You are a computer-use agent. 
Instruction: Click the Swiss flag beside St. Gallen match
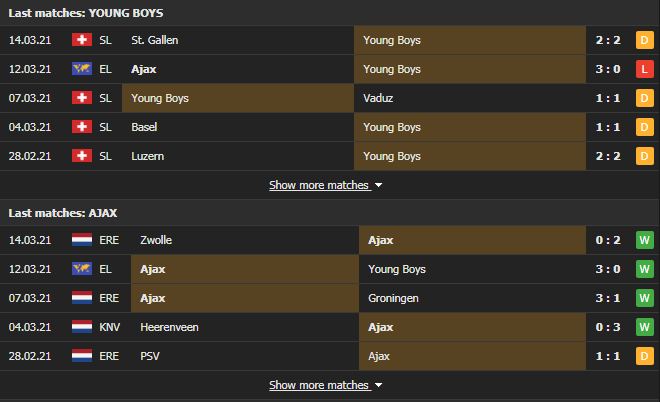click(82, 40)
